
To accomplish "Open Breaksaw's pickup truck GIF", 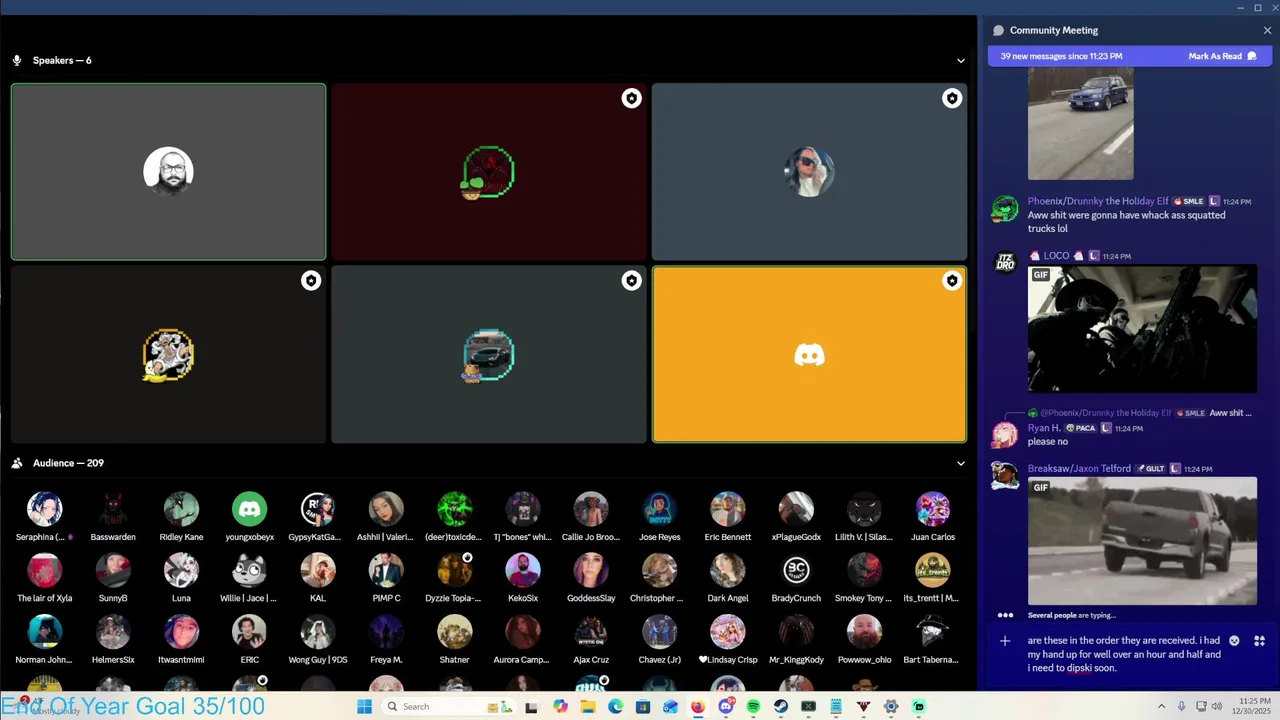I will (x=1142, y=541).
